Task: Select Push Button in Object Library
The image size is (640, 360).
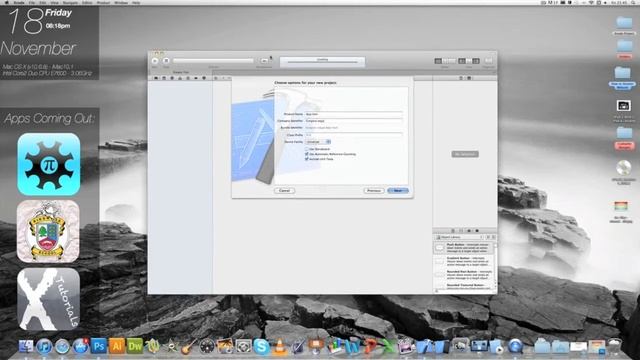Action: click(x=463, y=247)
